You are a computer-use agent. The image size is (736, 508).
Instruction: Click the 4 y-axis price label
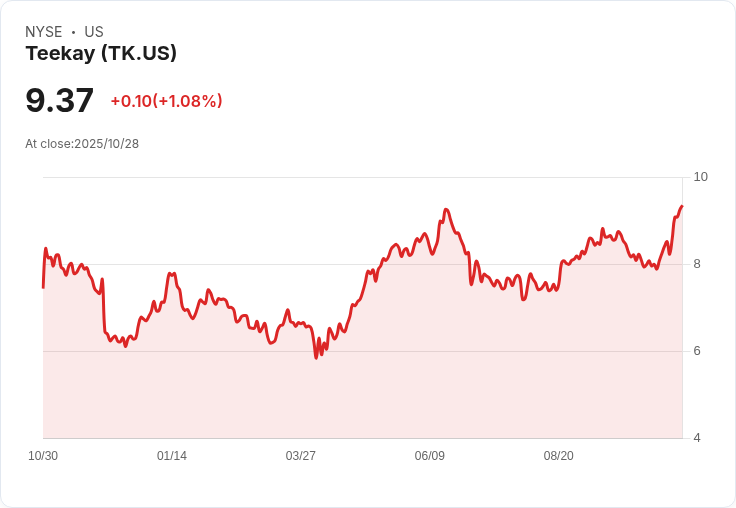(697, 438)
